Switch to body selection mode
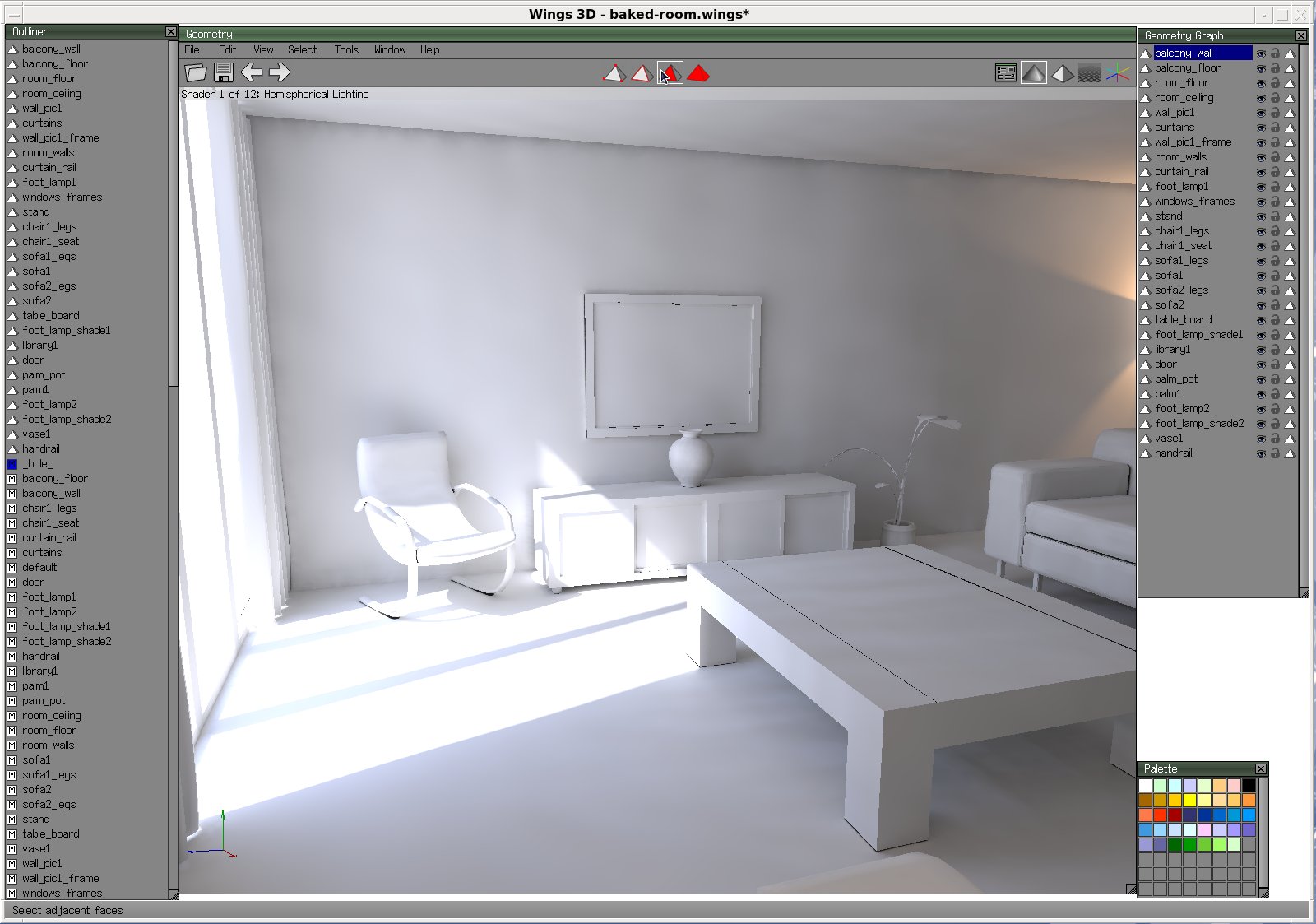The height and width of the screenshot is (924, 1316). coord(698,74)
